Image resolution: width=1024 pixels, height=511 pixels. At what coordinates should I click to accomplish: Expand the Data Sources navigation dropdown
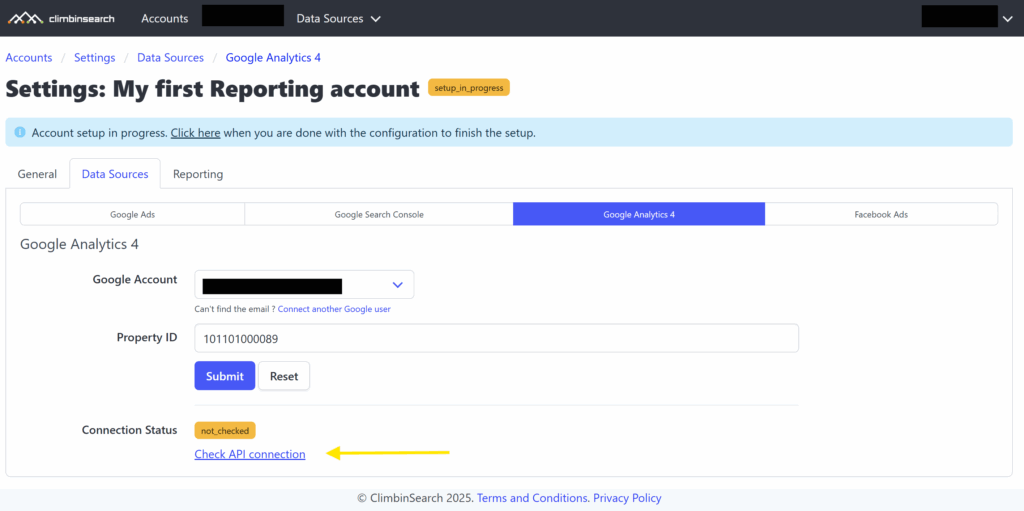[338, 18]
